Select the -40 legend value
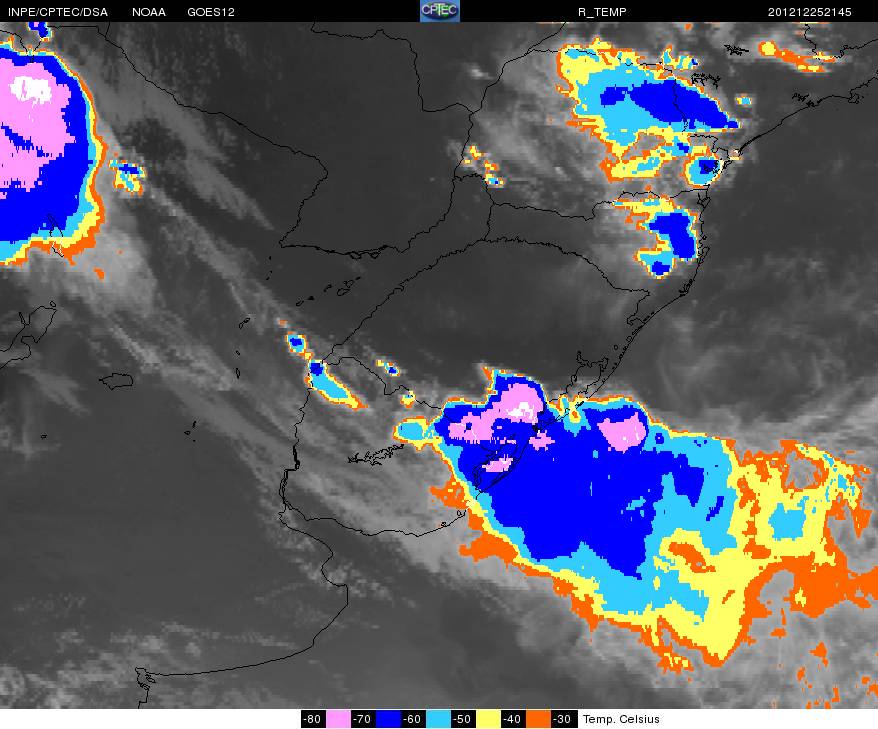The height and width of the screenshot is (729, 878). [x=513, y=719]
